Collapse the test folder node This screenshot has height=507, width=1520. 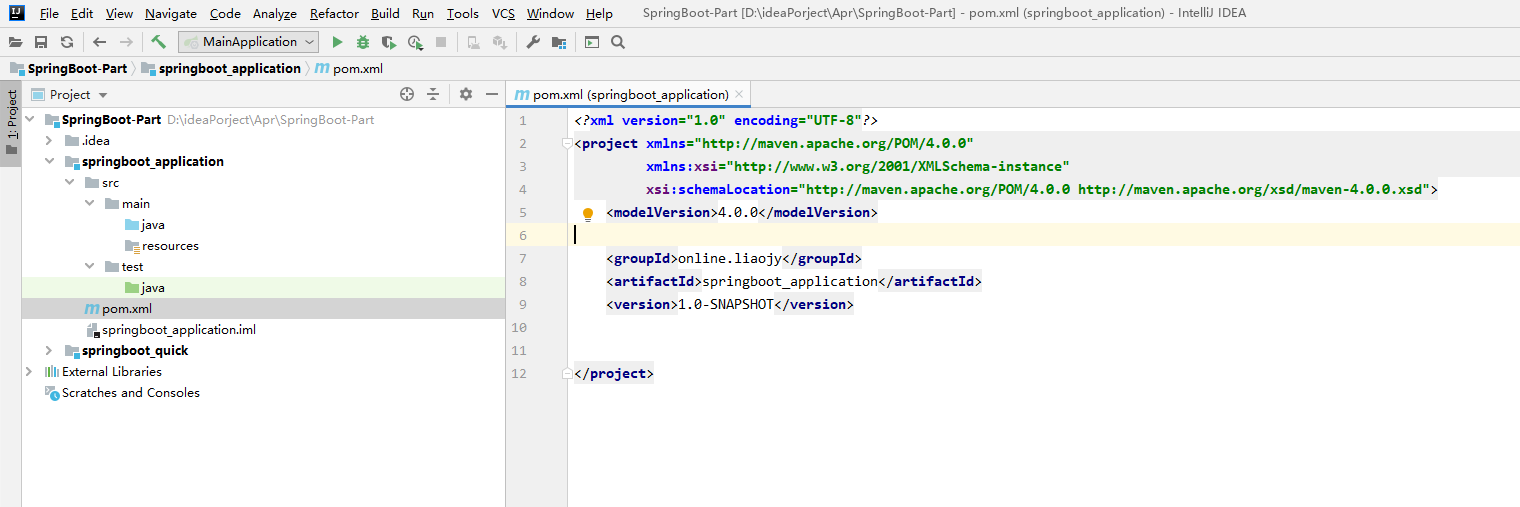89,266
